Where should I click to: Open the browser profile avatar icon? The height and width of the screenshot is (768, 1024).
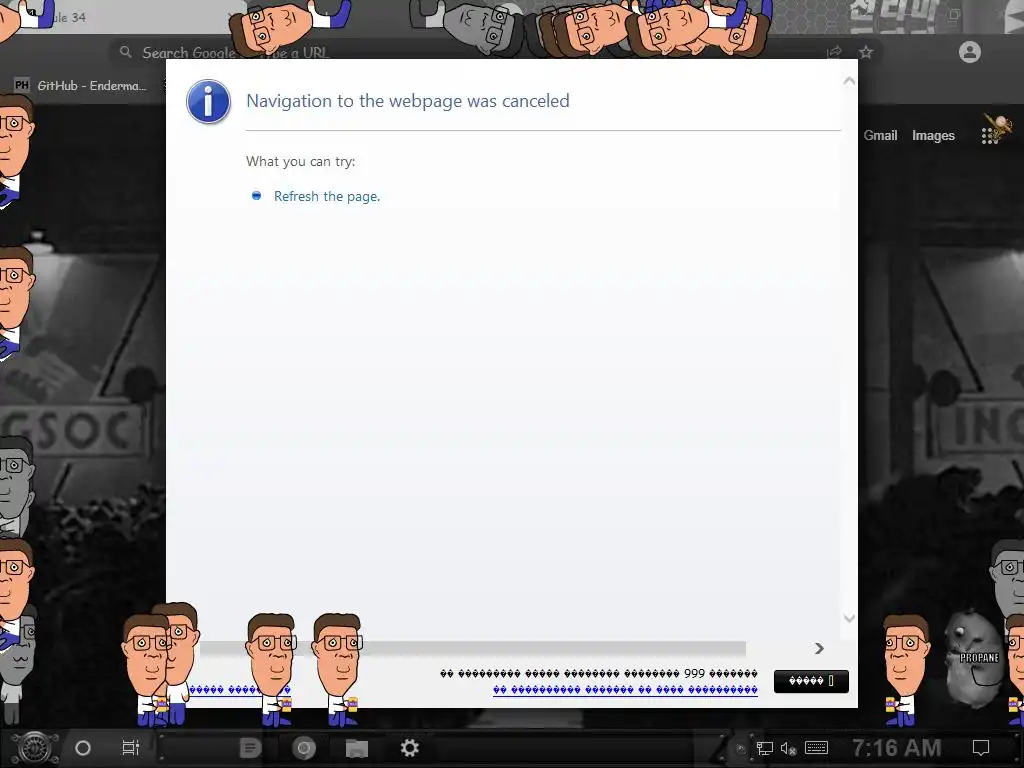coord(970,52)
